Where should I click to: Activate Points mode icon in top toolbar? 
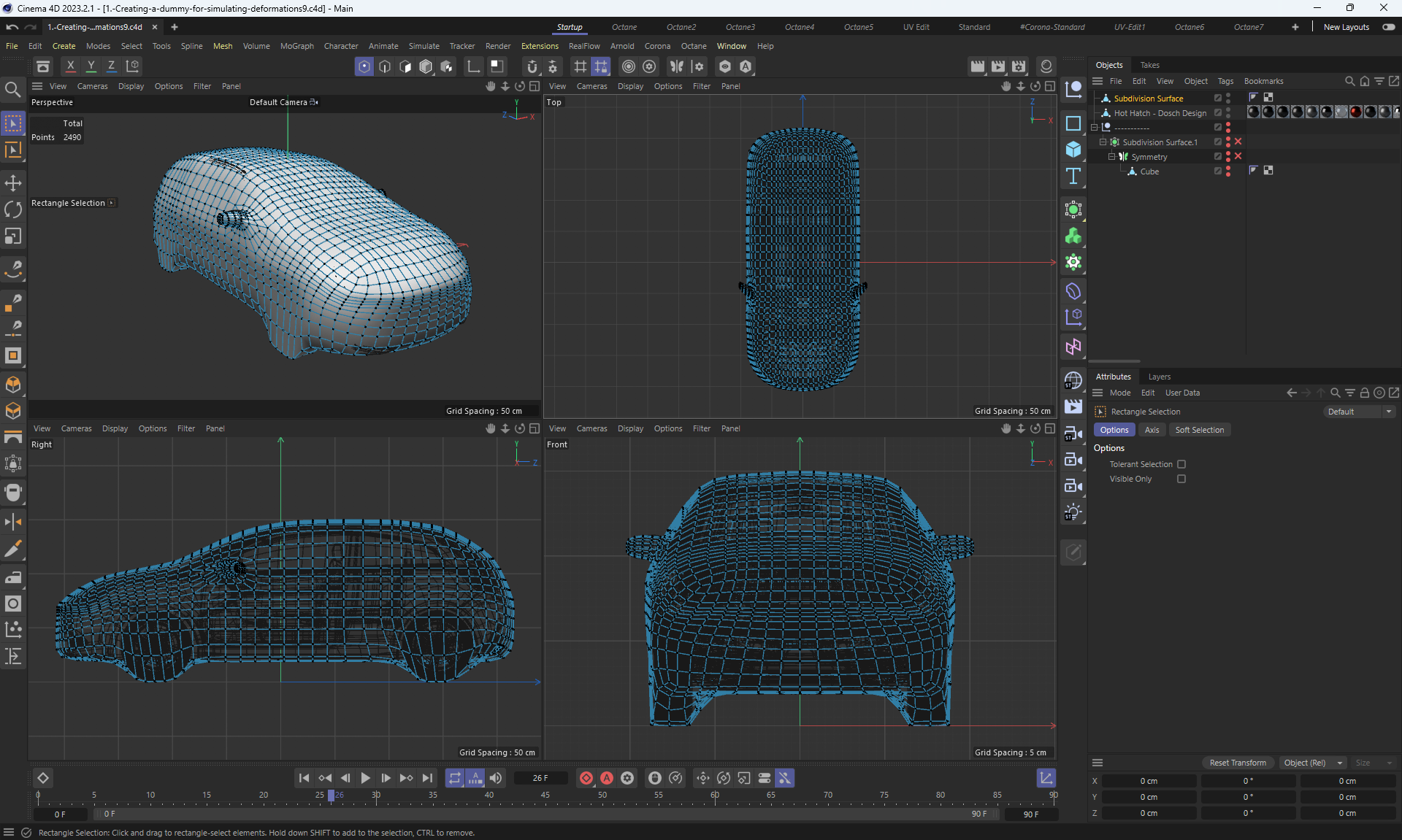pyautogui.click(x=364, y=66)
